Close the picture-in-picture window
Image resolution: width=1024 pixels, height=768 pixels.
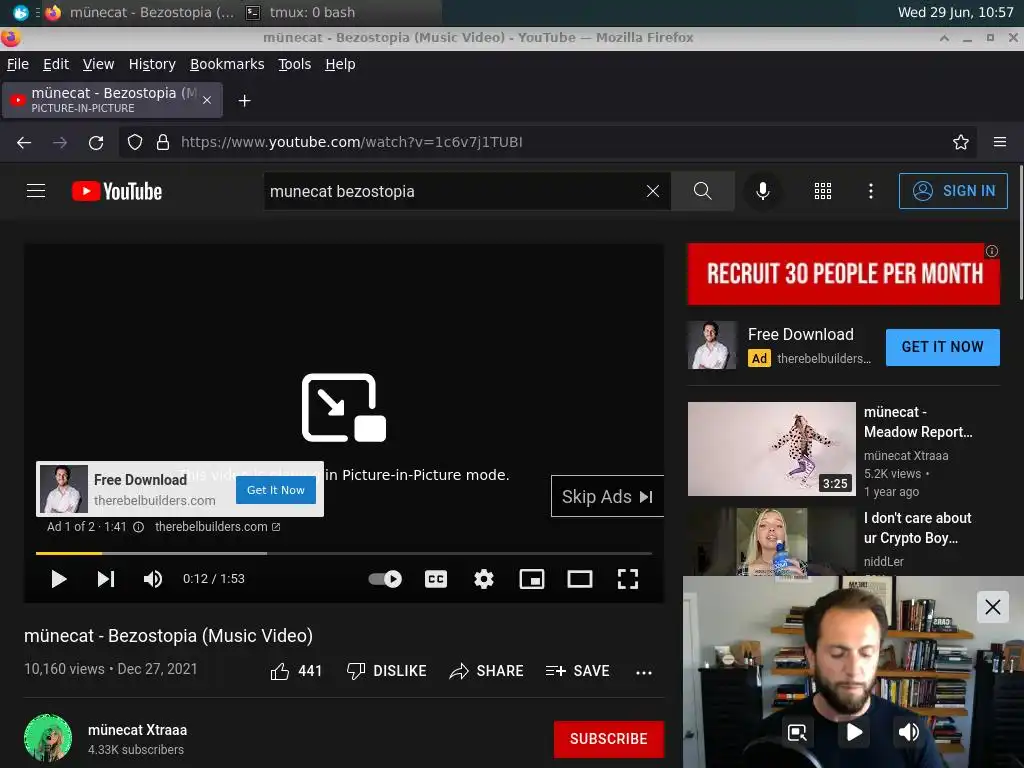click(993, 607)
